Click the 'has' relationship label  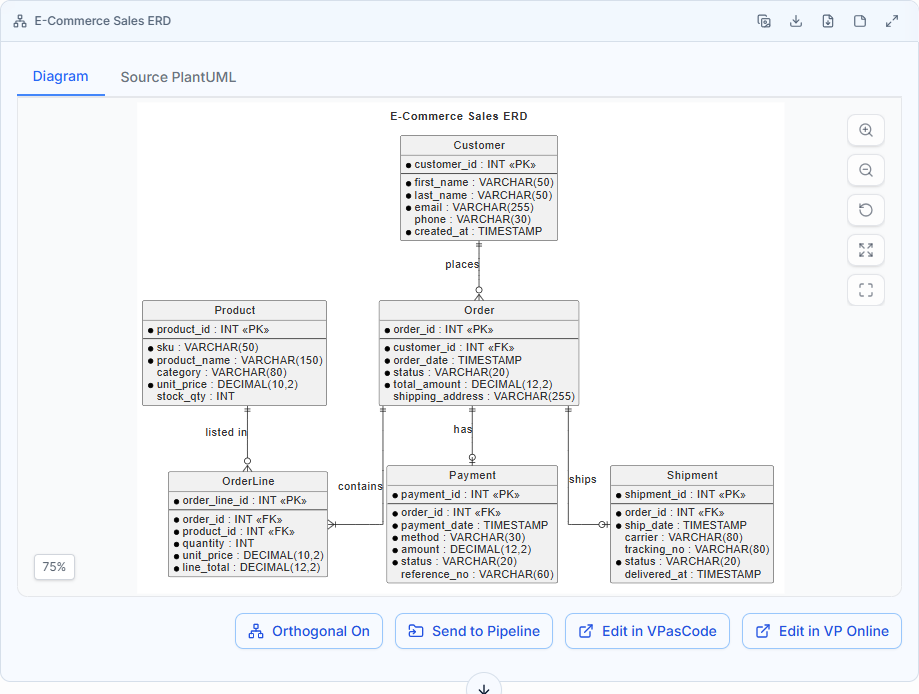click(x=462, y=429)
